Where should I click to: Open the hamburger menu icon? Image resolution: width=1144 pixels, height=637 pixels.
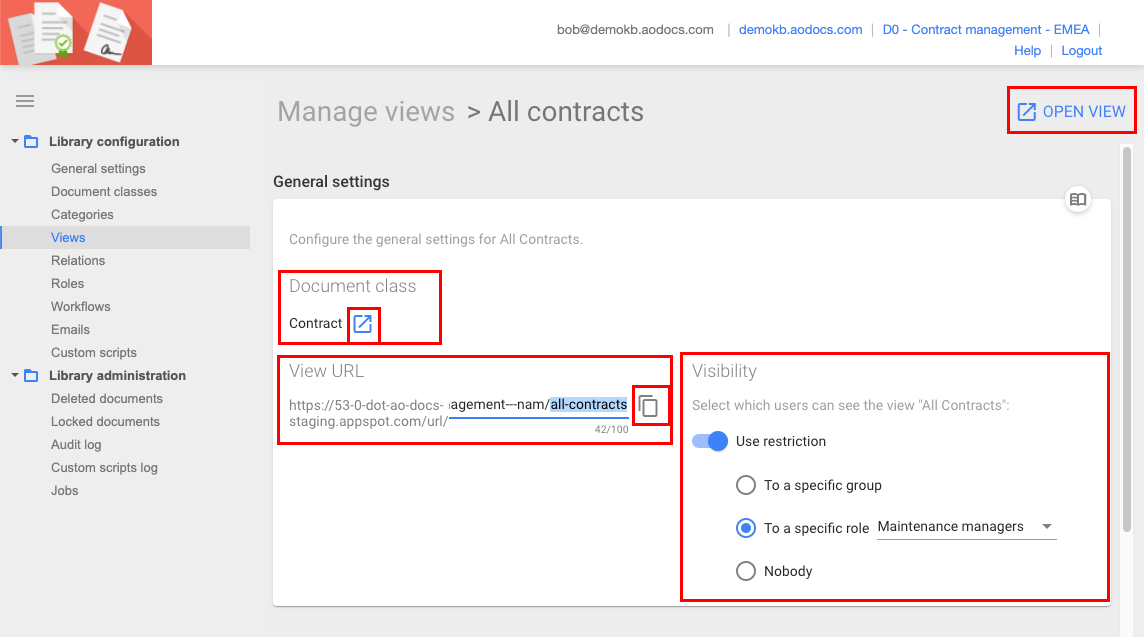pyautogui.click(x=25, y=101)
